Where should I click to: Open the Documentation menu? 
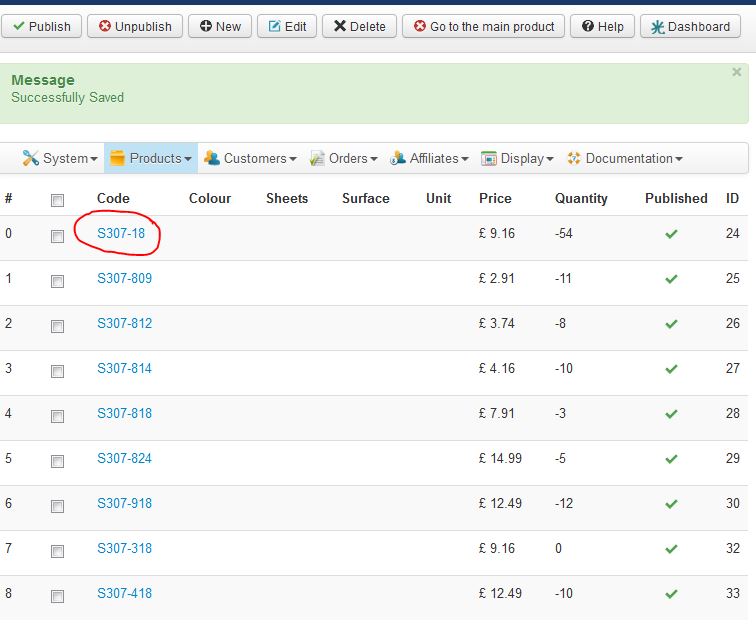click(625, 158)
